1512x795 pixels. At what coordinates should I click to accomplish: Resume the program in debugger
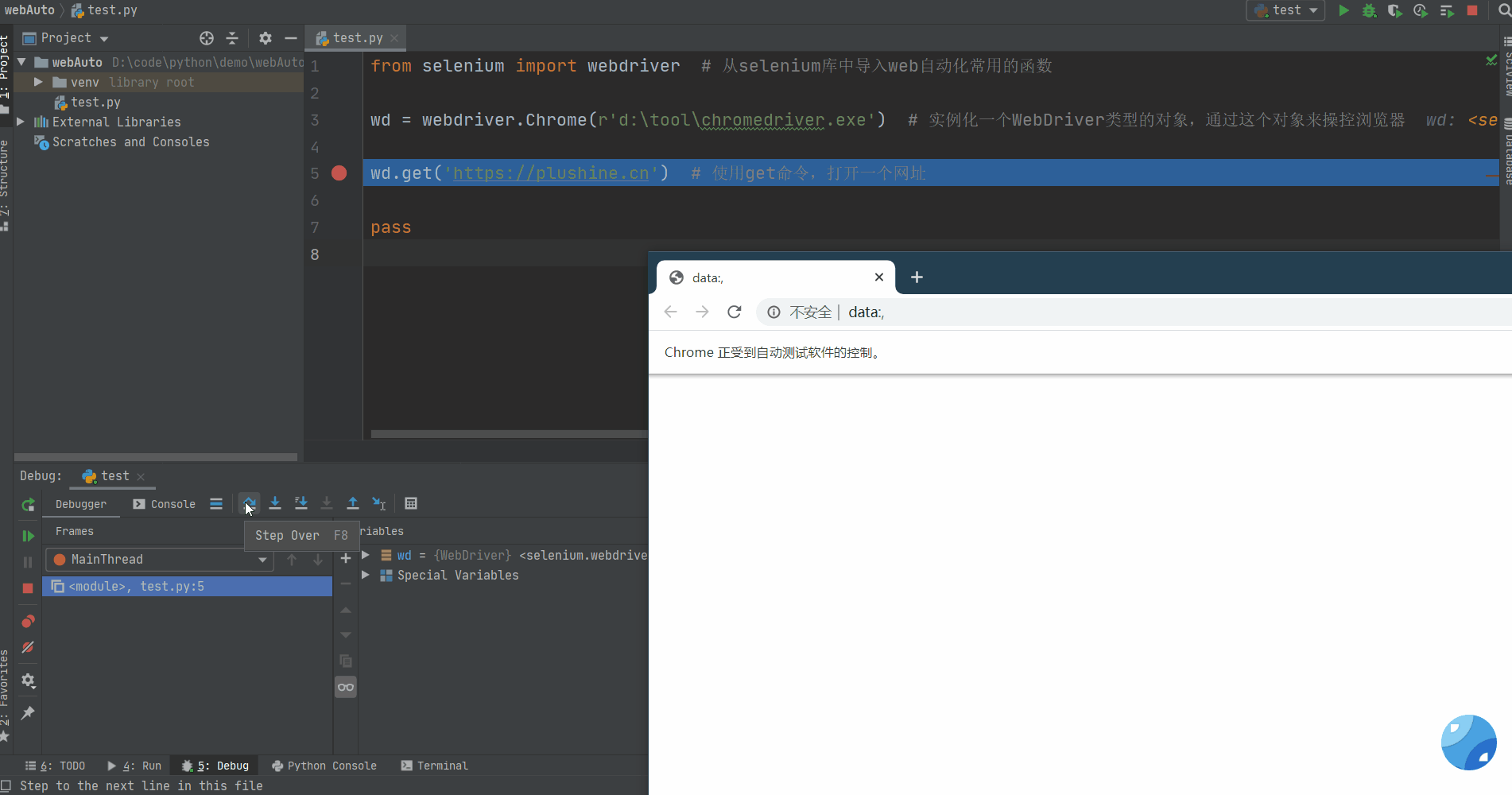coord(28,536)
